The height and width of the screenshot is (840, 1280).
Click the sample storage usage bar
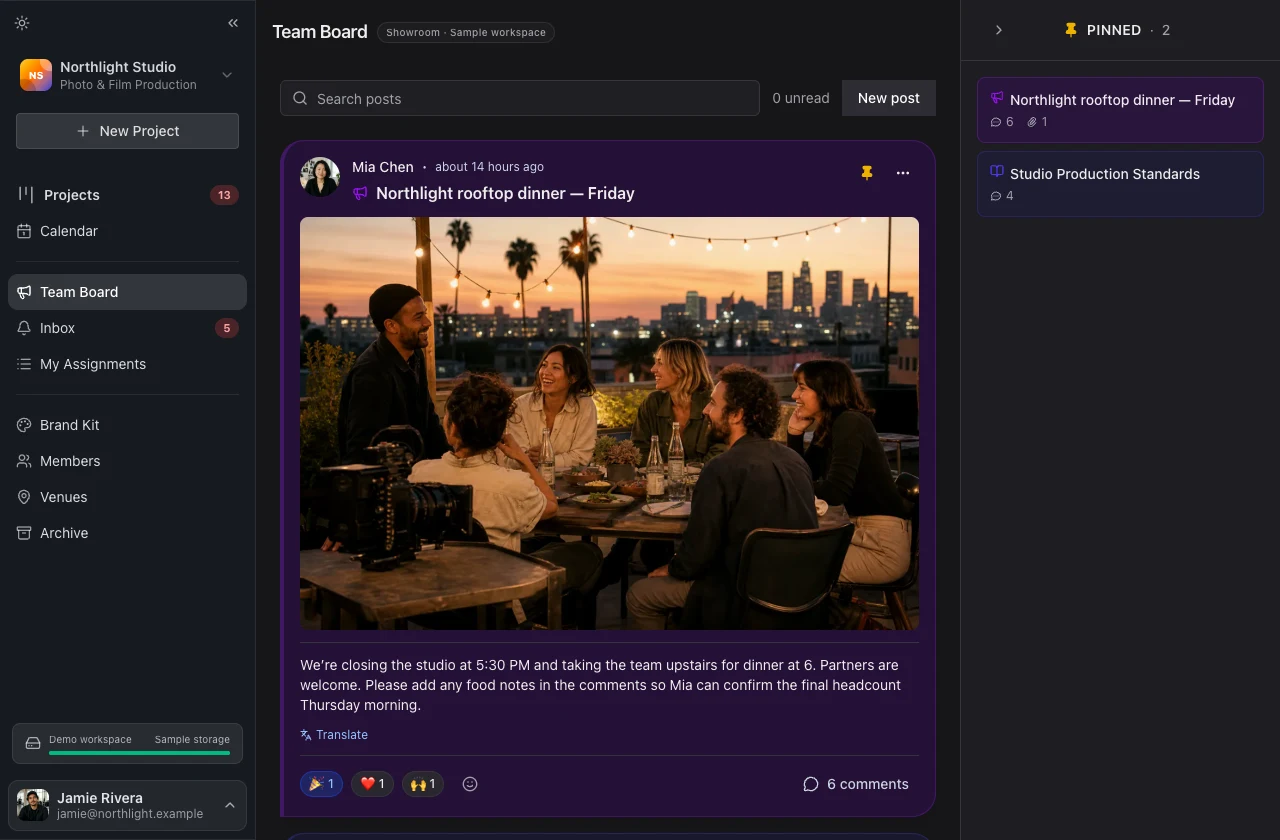pos(139,753)
